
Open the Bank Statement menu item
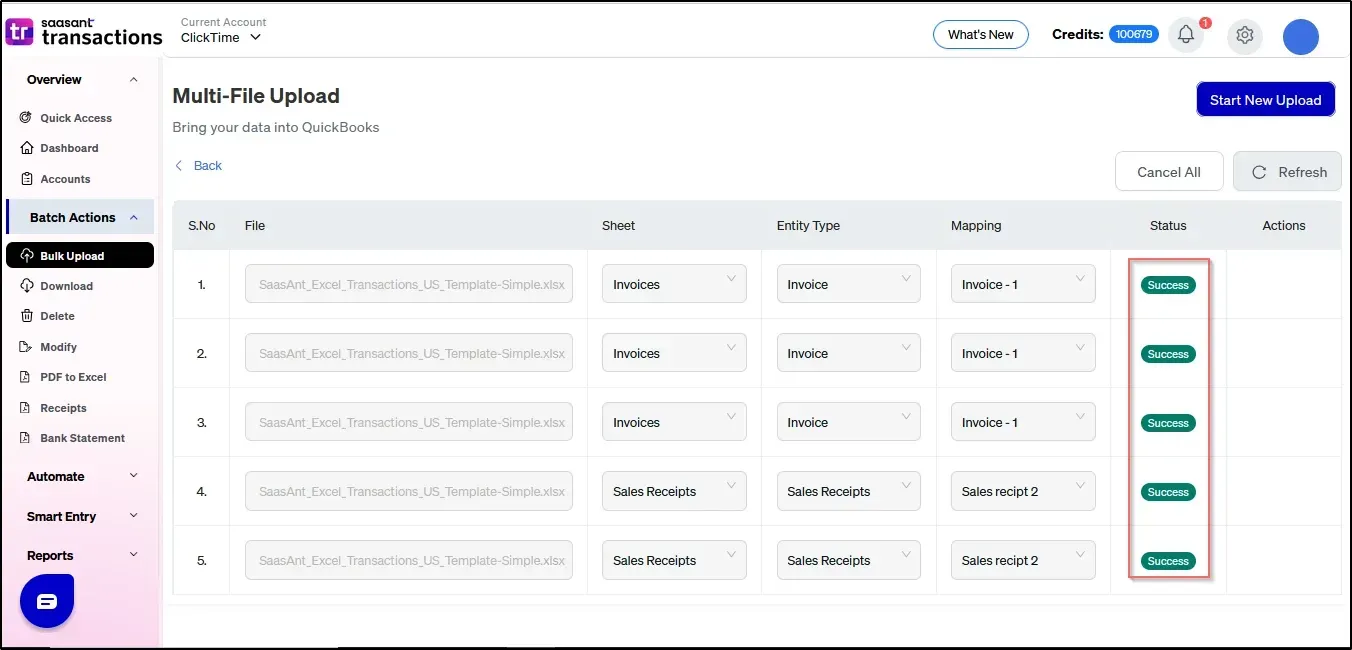(x=82, y=438)
